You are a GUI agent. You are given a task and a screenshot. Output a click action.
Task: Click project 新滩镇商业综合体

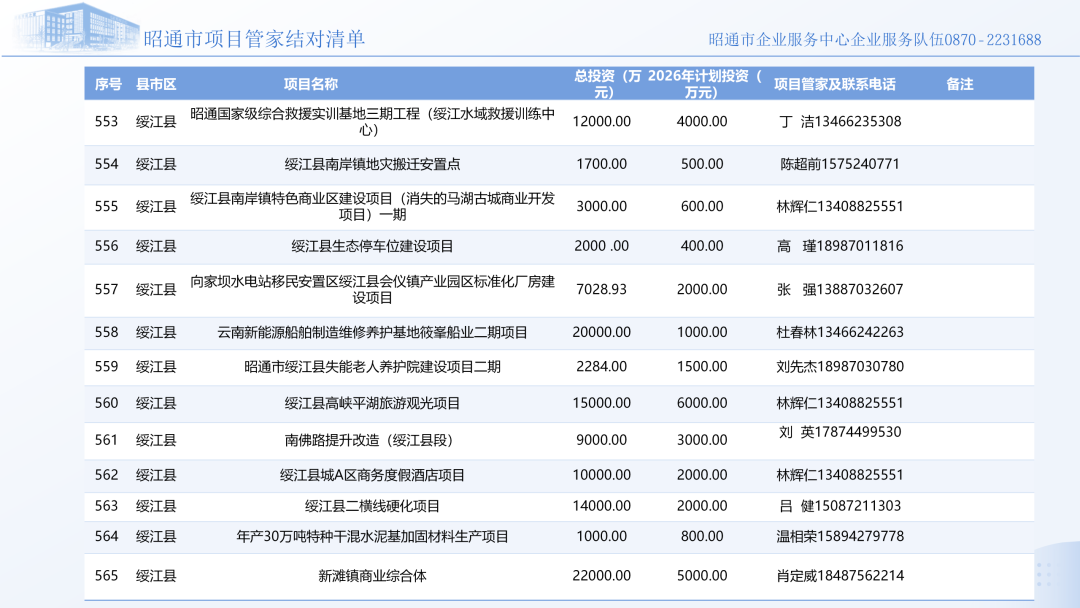373,576
